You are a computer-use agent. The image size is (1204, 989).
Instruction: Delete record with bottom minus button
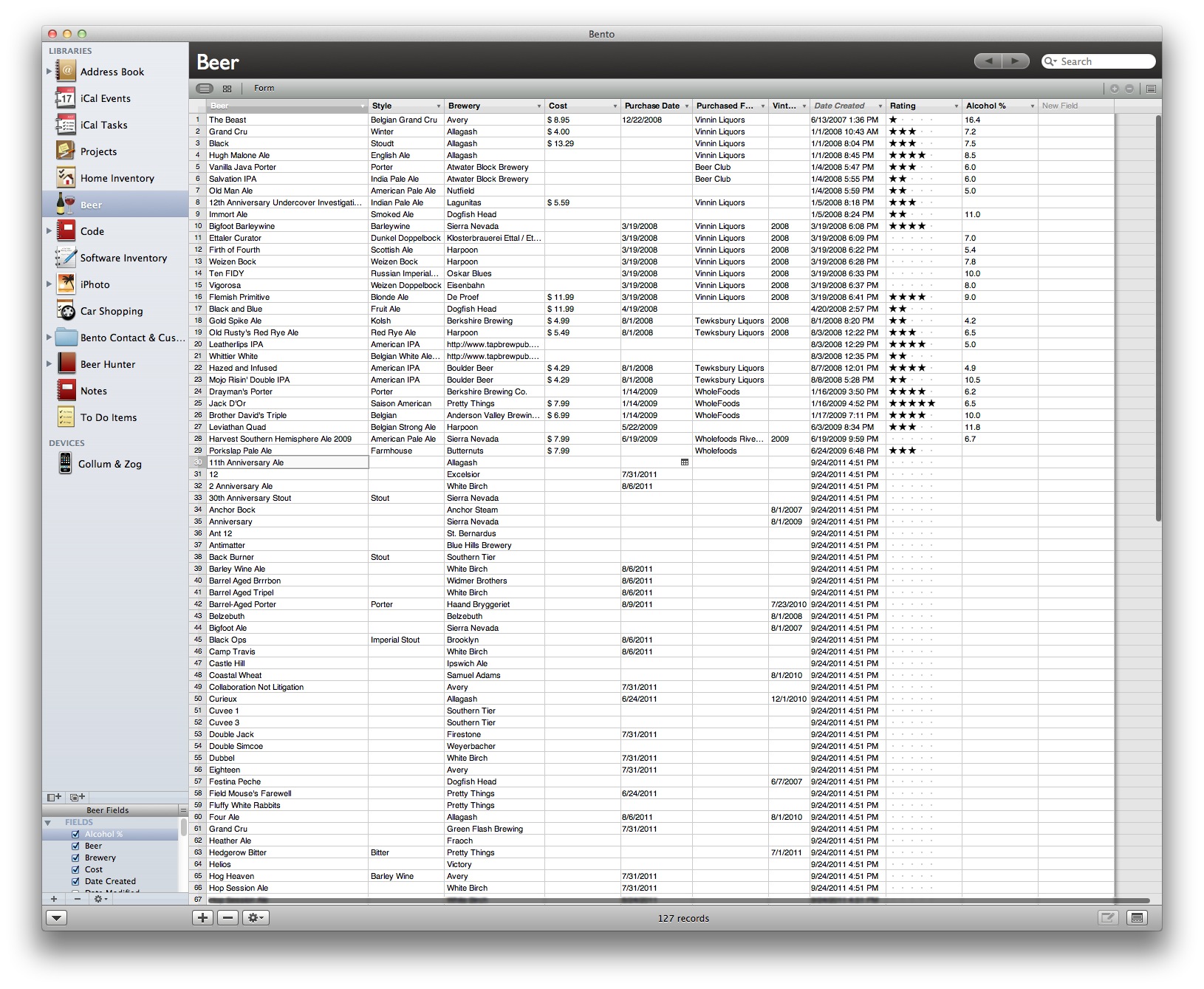tap(228, 917)
